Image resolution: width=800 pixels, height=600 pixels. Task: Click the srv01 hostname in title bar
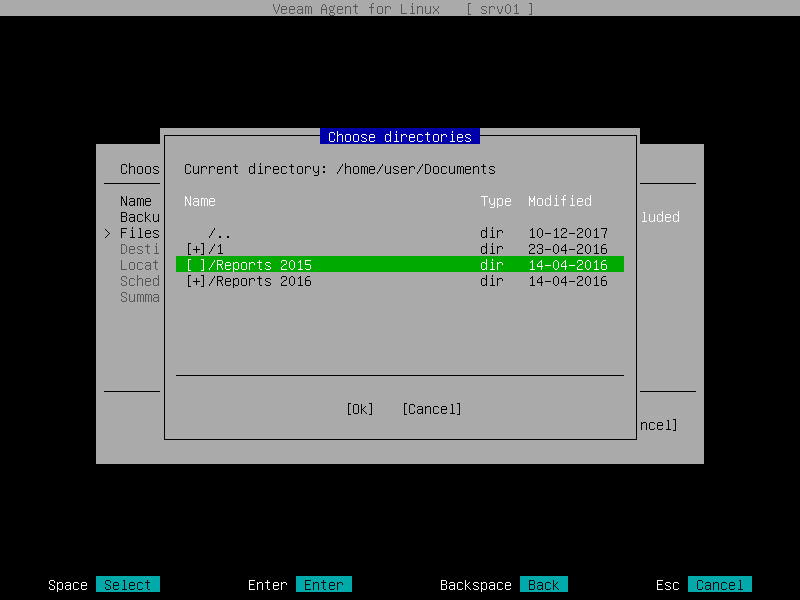click(498, 9)
